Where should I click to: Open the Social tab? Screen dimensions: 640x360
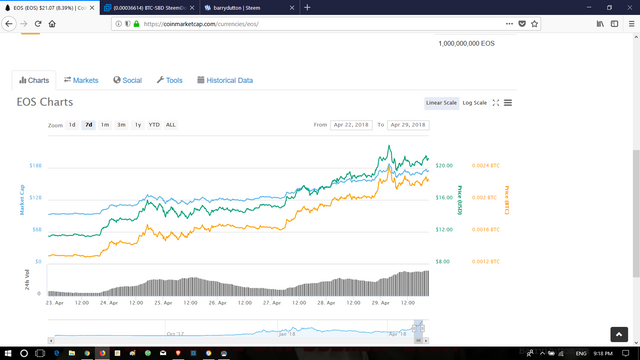point(127,80)
